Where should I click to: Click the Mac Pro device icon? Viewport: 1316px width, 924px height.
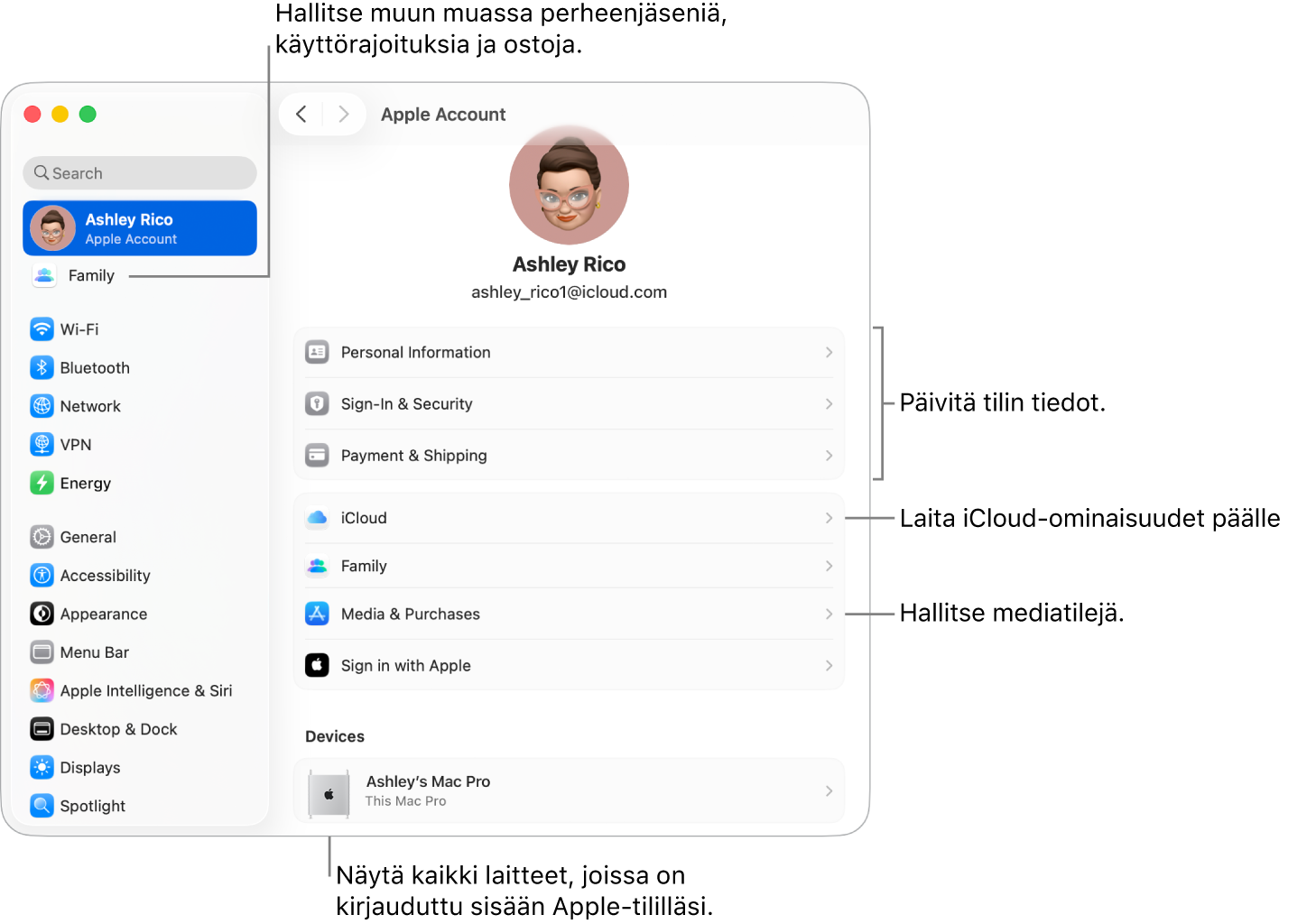pyautogui.click(x=329, y=794)
